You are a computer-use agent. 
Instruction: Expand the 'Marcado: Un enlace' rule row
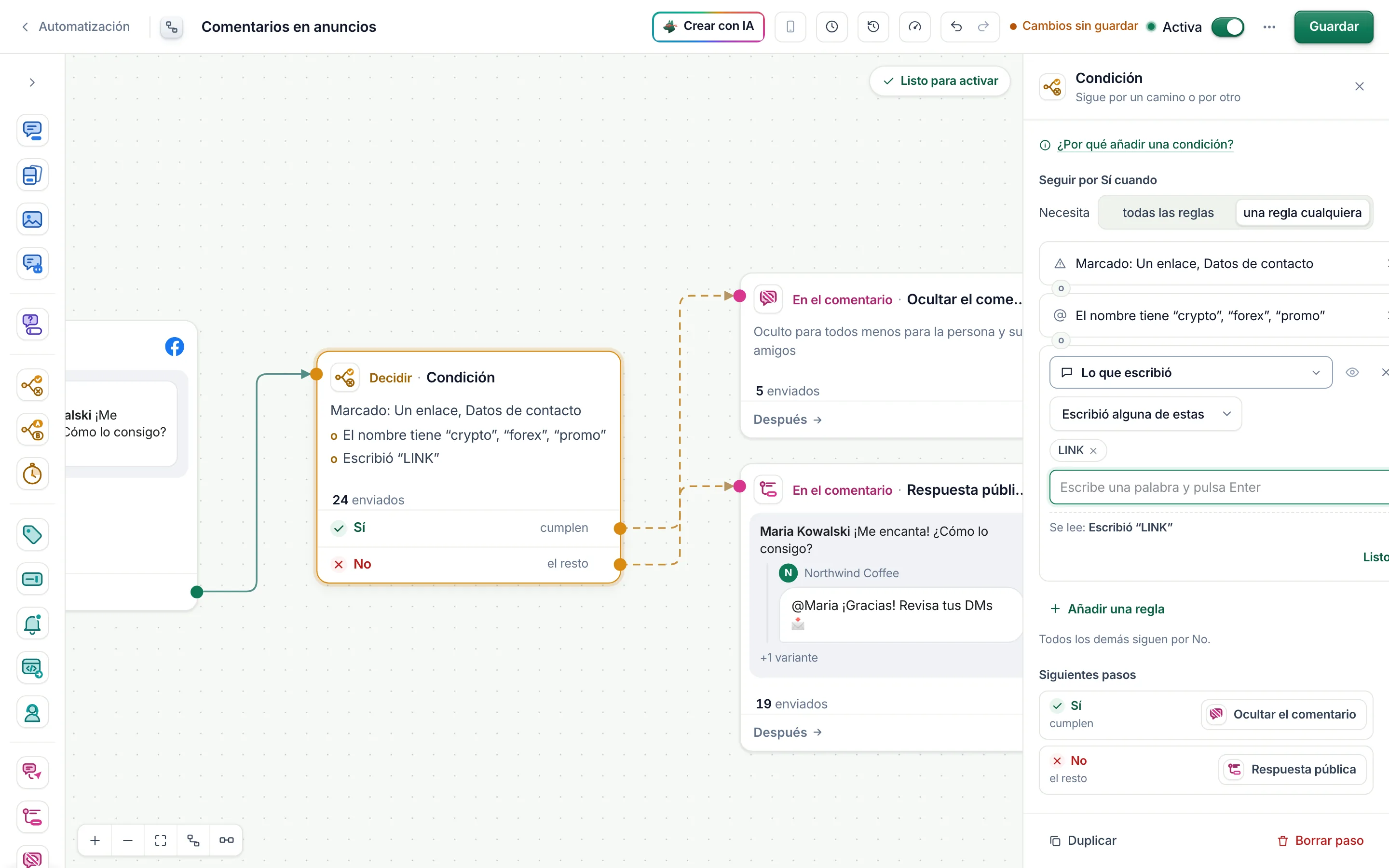pyautogui.click(x=1214, y=263)
